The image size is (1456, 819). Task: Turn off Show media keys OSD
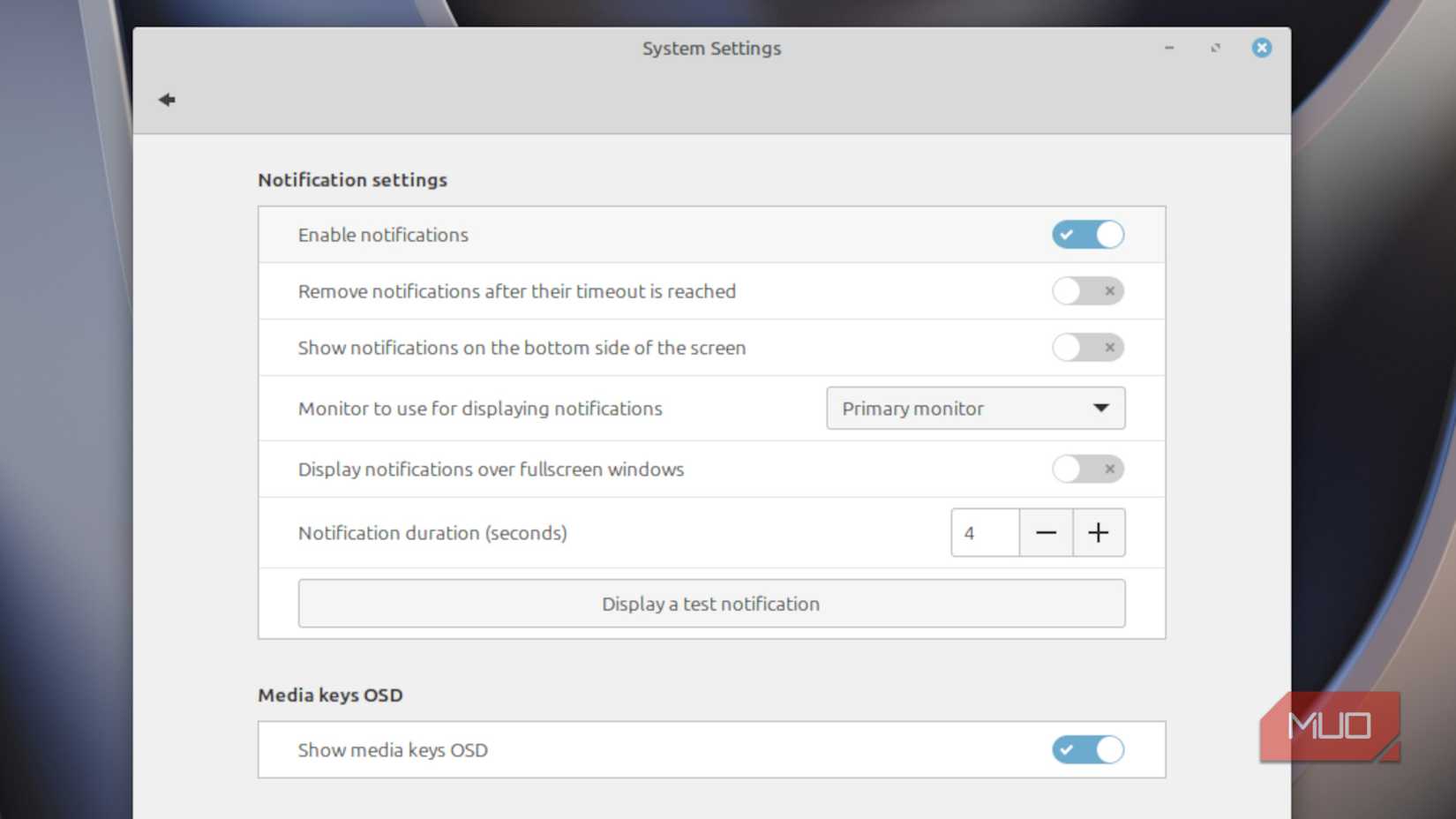pos(1087,750)
